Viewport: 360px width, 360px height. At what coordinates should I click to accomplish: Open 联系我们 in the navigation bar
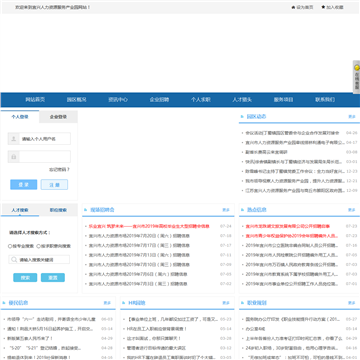click(x=325, y=100)
